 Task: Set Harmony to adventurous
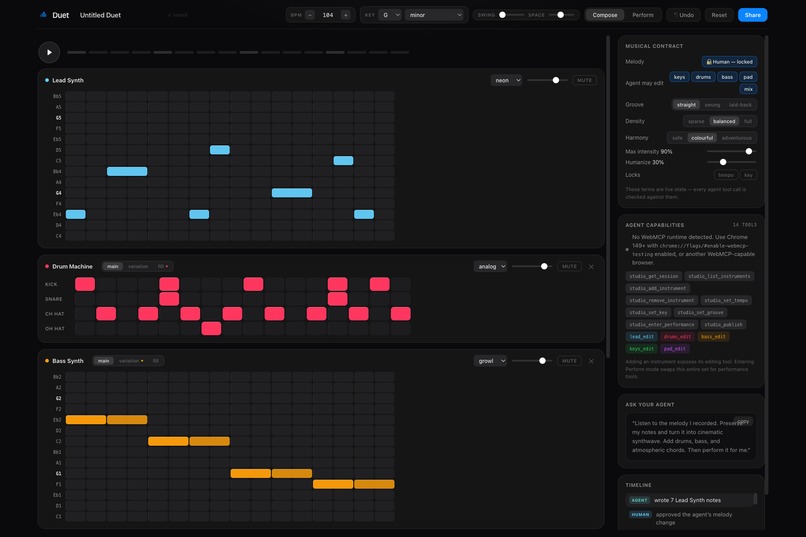pyautogui.click(x=737, y=138)
